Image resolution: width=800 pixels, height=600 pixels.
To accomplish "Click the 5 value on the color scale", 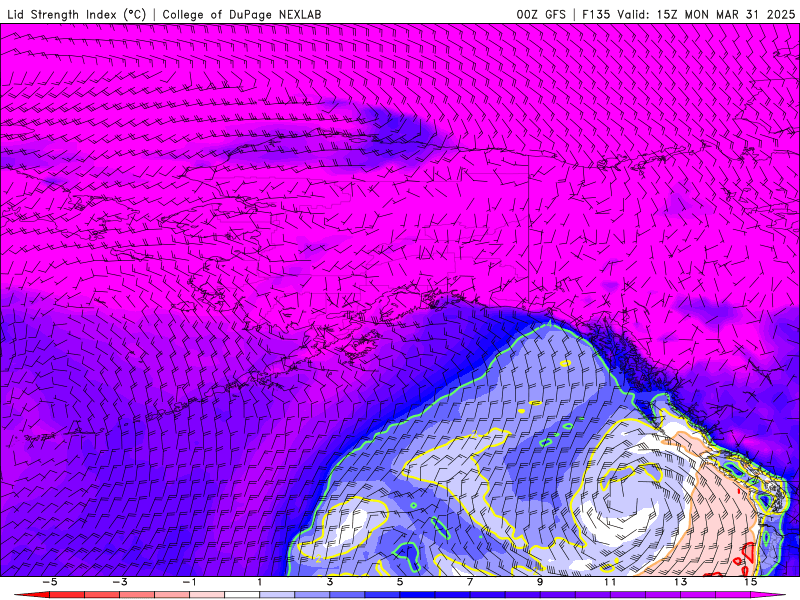I will pos(400,582).
